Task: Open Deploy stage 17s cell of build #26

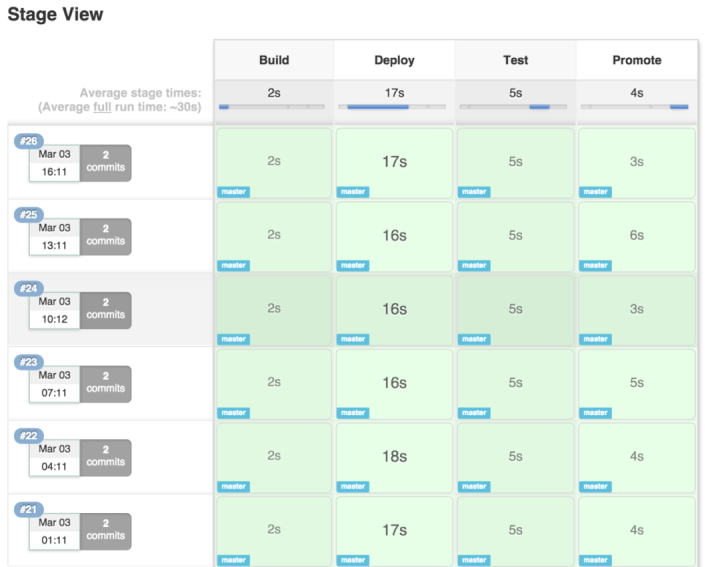Action: pyautogui.click(x=394, y=162)
